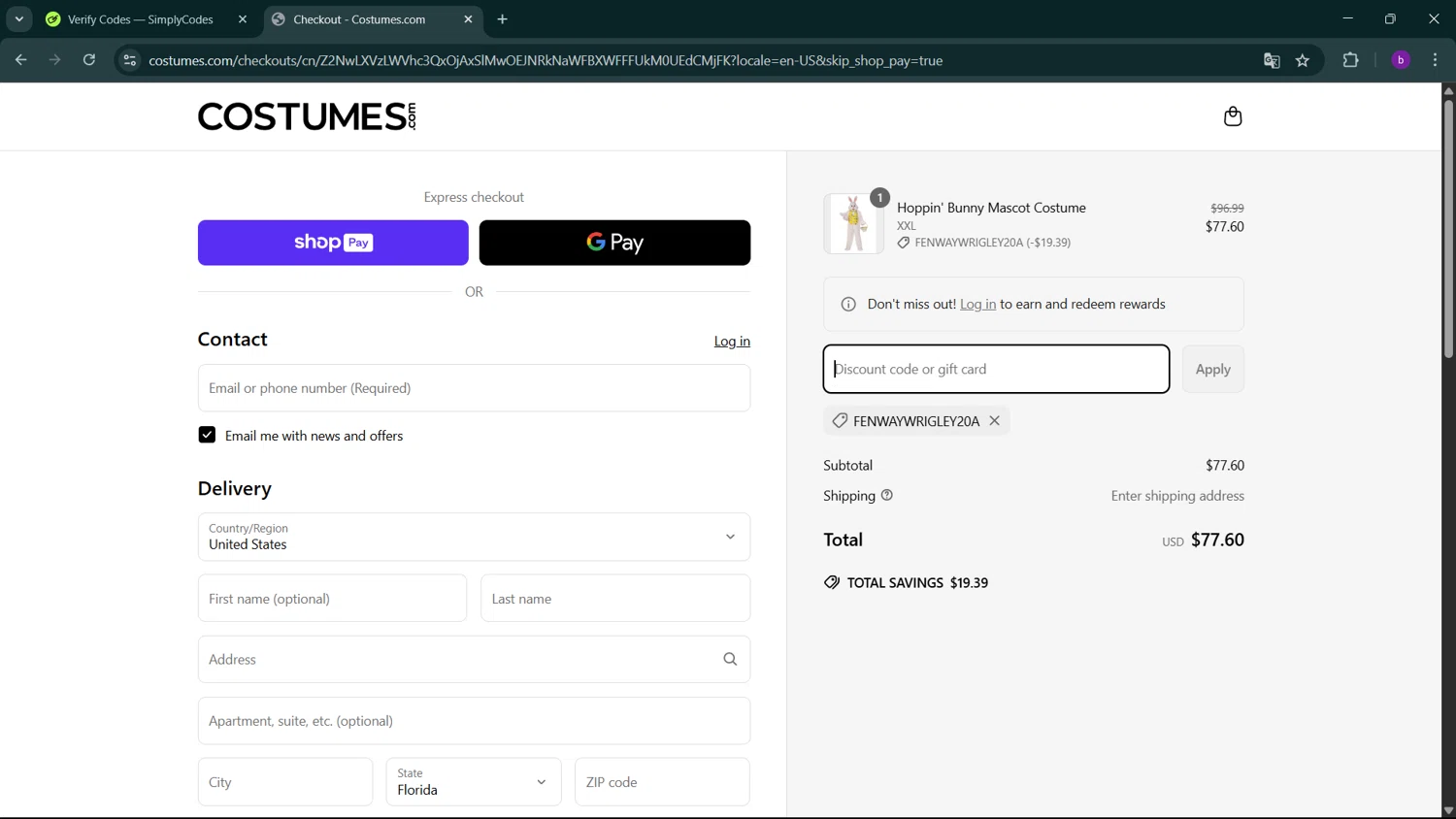Click the shipping help question mark icon

pyautogui.click(x=886, y=496)
